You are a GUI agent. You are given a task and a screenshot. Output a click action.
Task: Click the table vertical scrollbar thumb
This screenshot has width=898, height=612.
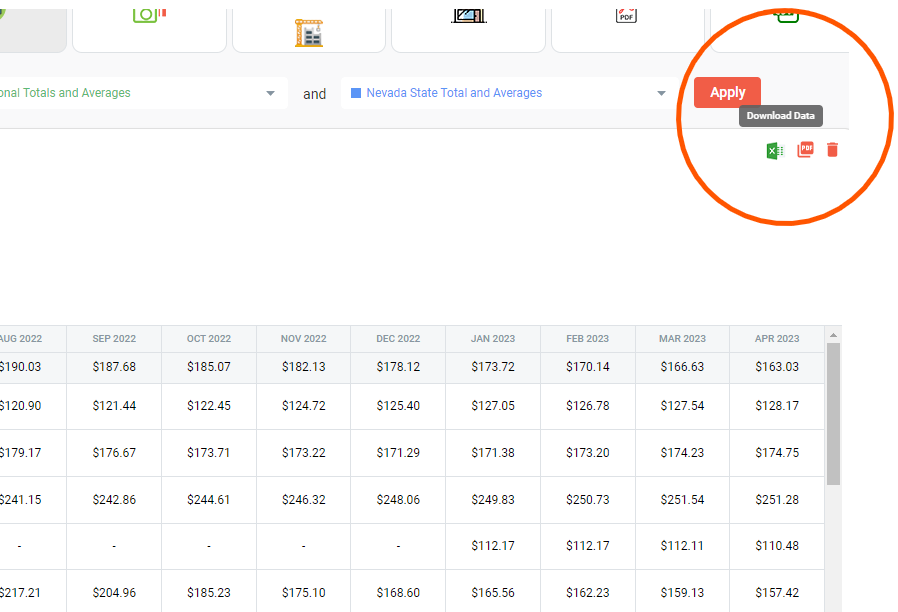tap(833, 414)
